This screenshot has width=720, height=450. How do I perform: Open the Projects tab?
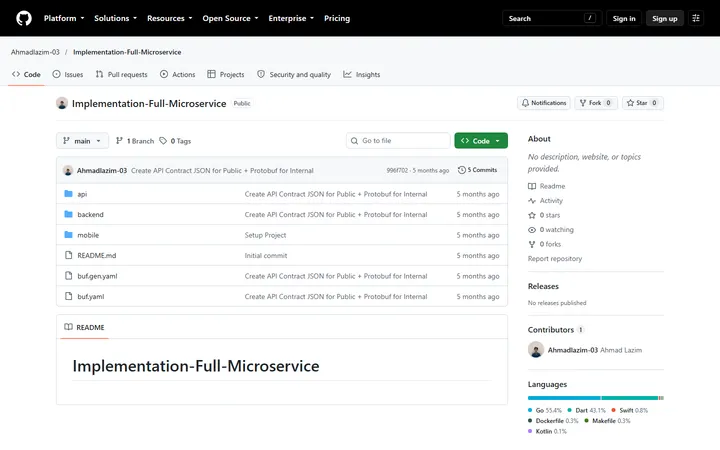(225, 74)
